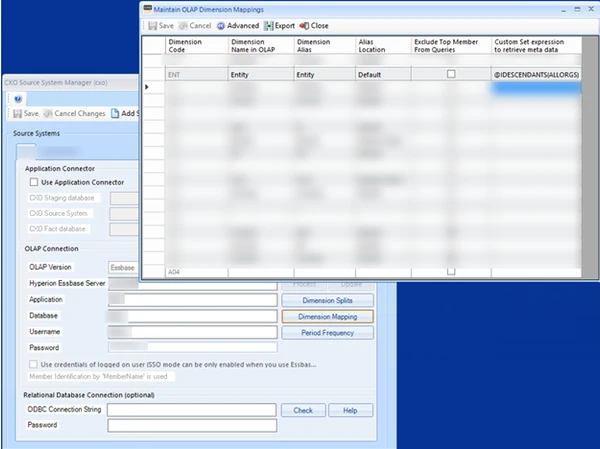Screen dimensions: 600x449
Task: Click the Dimension Code column header
Action: click(x=196, y=46)
